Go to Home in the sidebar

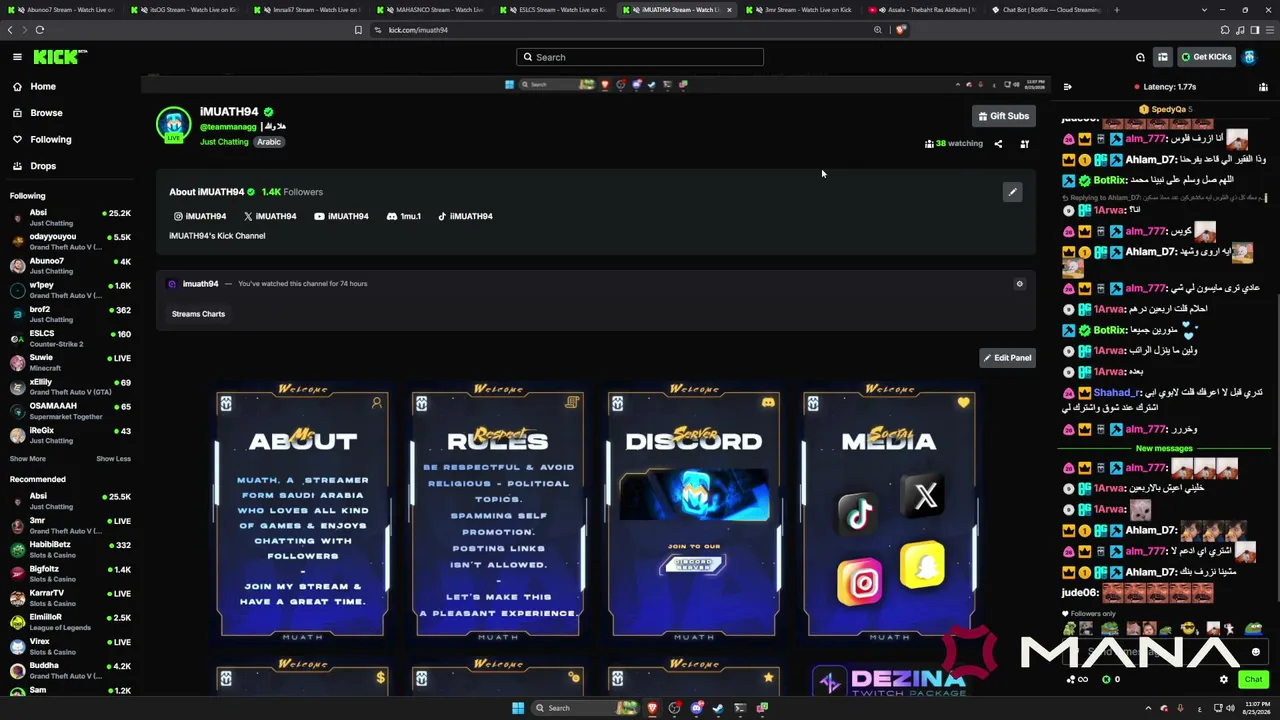coord(43,87)
